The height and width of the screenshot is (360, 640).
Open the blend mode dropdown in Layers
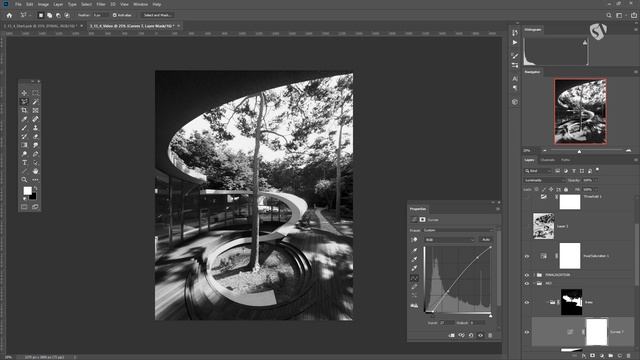[545, 180]
